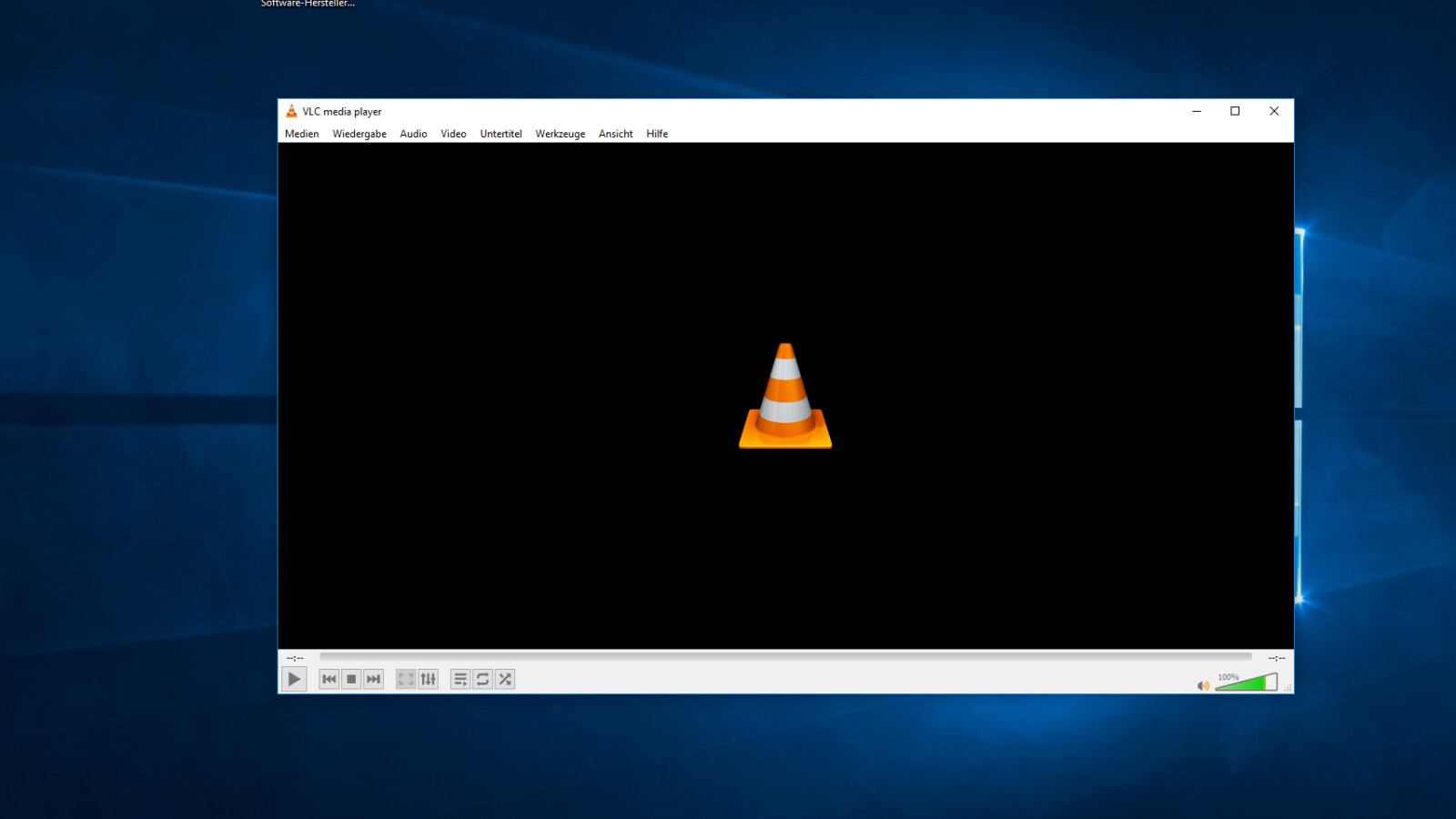
Task: Open extended settings and effects
Action: point(428,679)
